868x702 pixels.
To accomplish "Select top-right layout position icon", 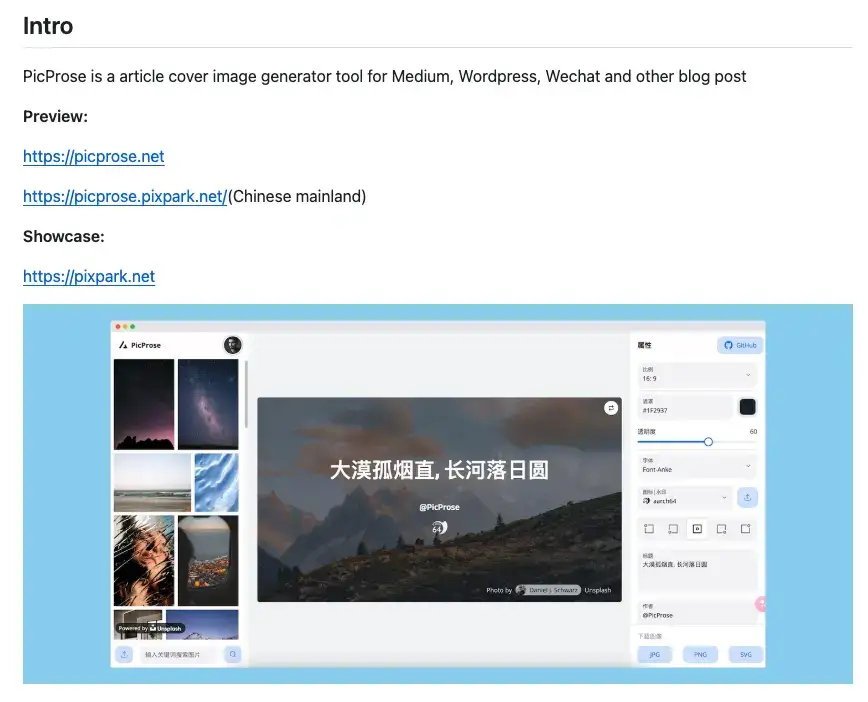I will click(x=746, y=529).
